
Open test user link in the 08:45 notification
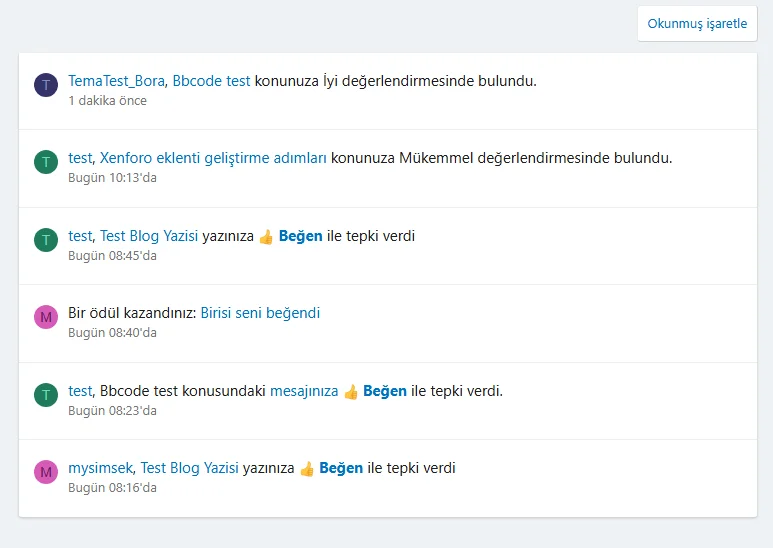(x=80, y=236)
